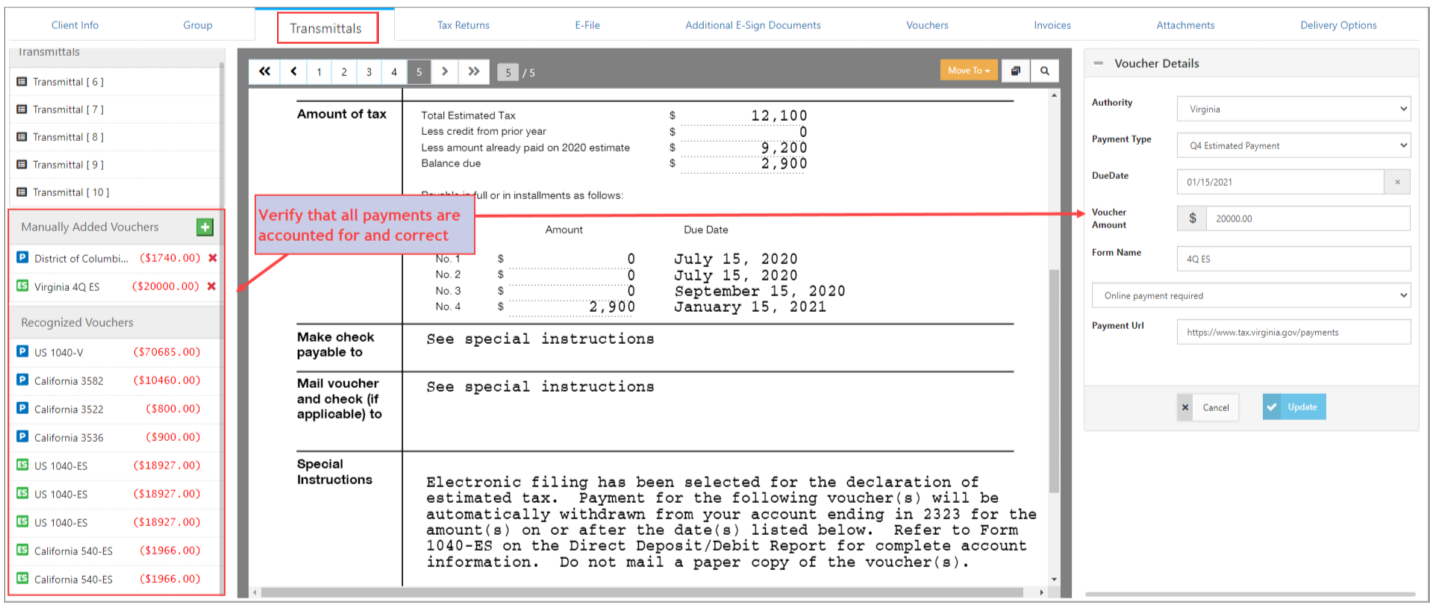Add a manual voucher with green plus
Viewport: 1438px width, 609px height.
205,227
